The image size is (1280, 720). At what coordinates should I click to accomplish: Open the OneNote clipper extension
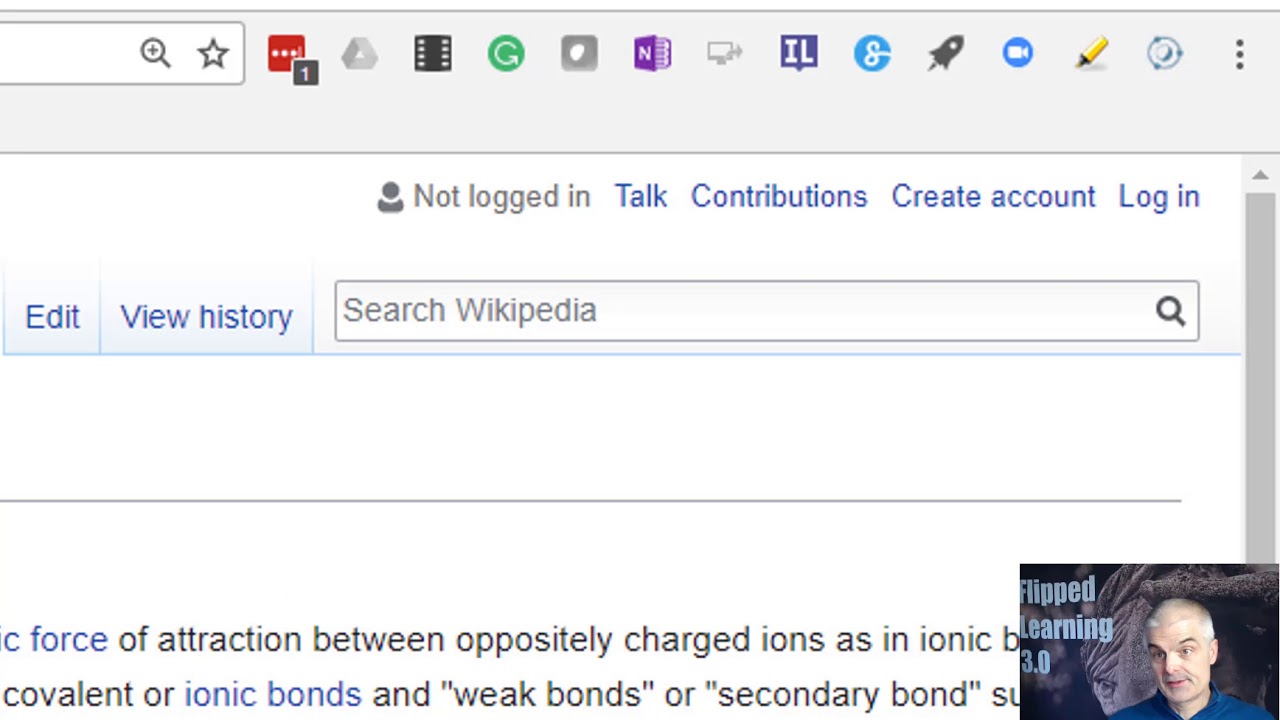(652, 54)
